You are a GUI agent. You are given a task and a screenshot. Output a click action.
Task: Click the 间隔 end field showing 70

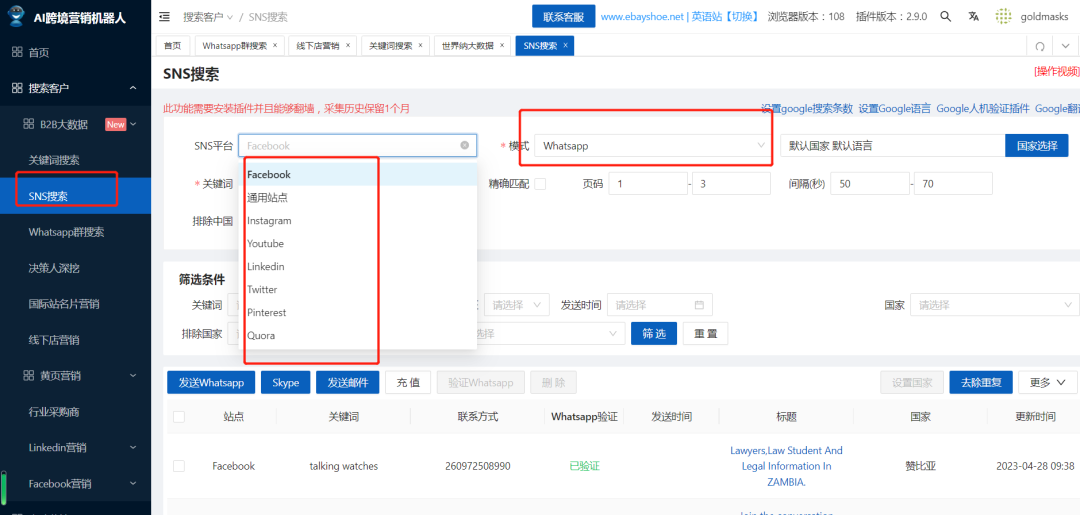tap(953, 184)
